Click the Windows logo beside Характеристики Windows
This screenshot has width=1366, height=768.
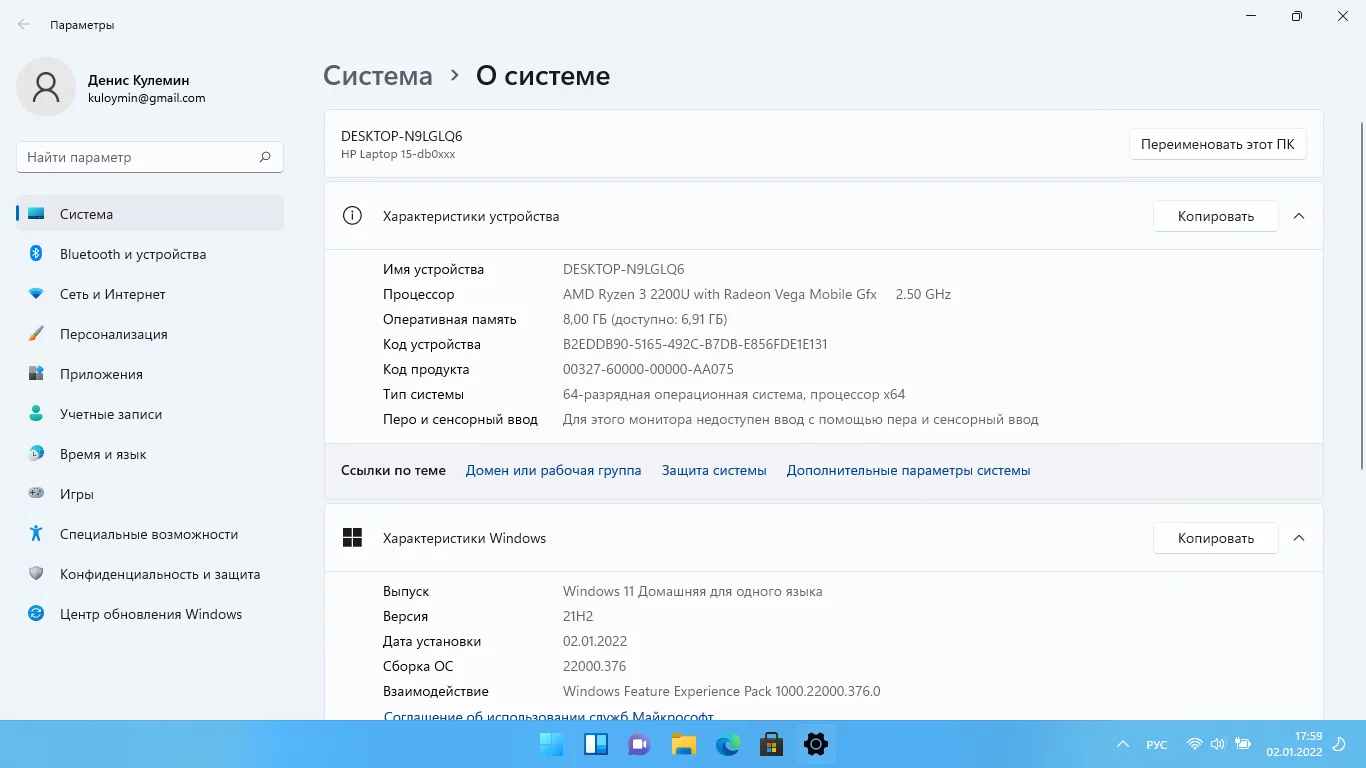tap(352, 538)
